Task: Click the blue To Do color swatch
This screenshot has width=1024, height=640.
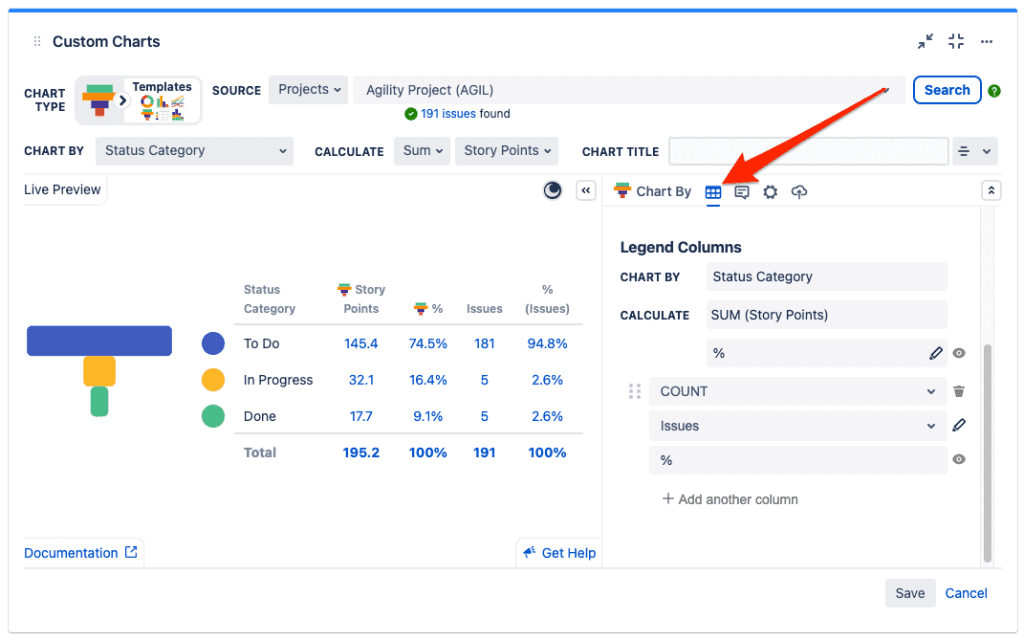Action: (x=213, y=344)
